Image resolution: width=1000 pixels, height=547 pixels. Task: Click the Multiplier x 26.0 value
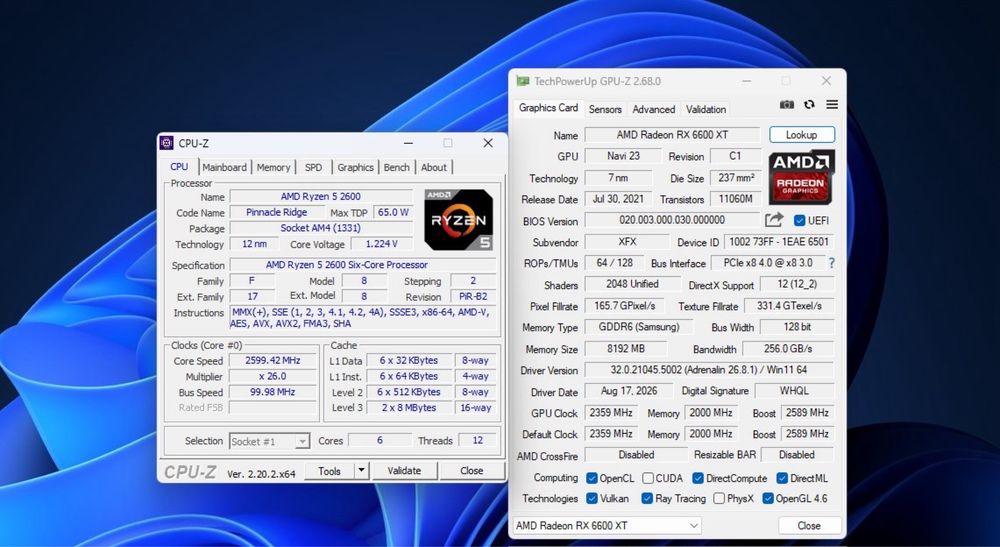pos(273,376)
